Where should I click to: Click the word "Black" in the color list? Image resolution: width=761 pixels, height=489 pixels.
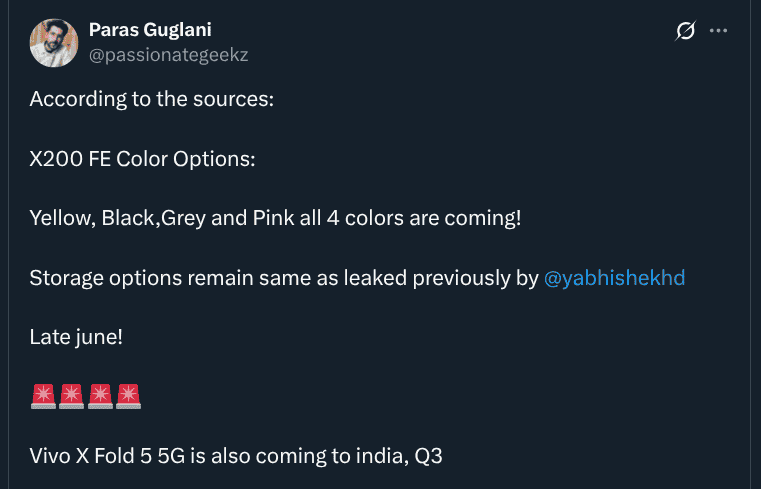tap(127, 218)
